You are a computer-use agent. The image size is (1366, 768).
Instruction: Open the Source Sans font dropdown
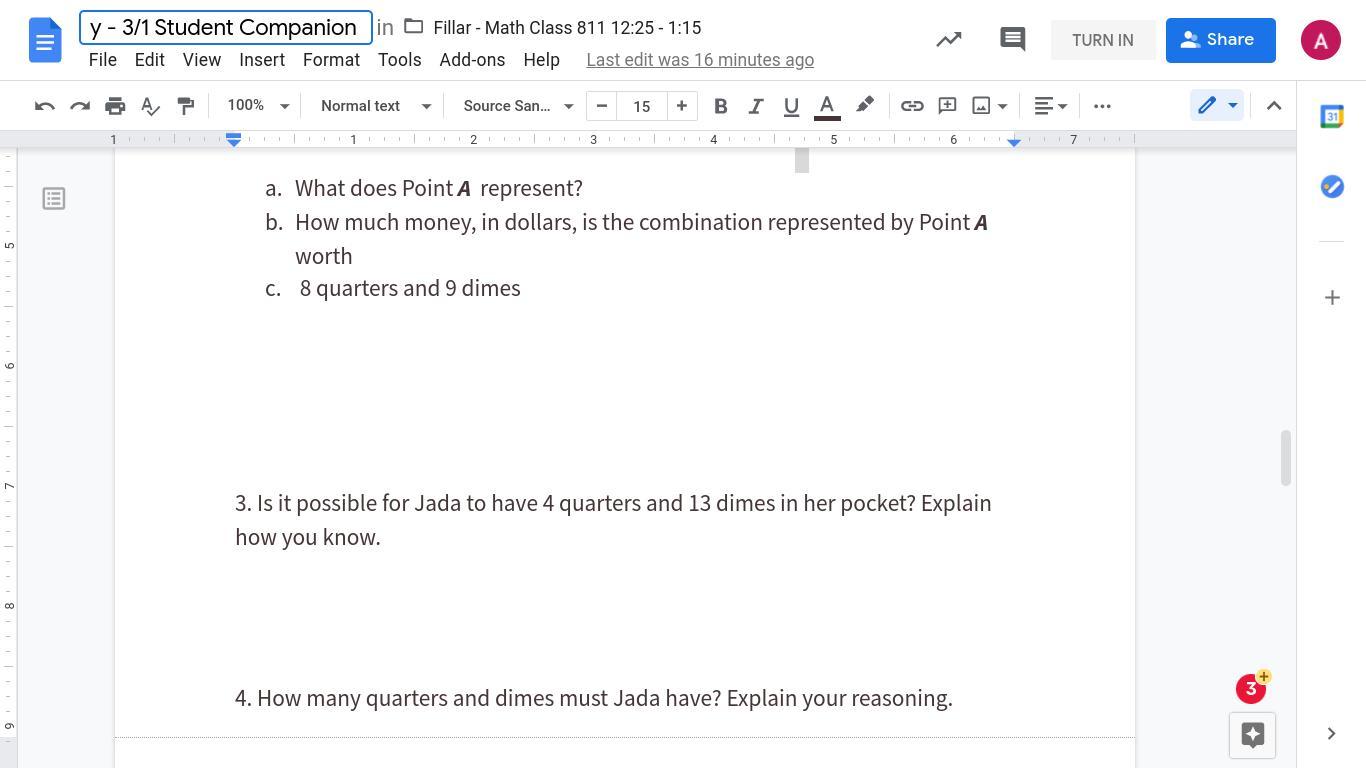tap(517, 106)
